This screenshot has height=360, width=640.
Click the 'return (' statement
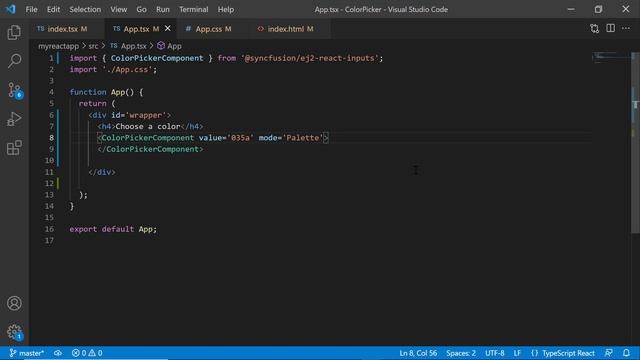[97, 104]
